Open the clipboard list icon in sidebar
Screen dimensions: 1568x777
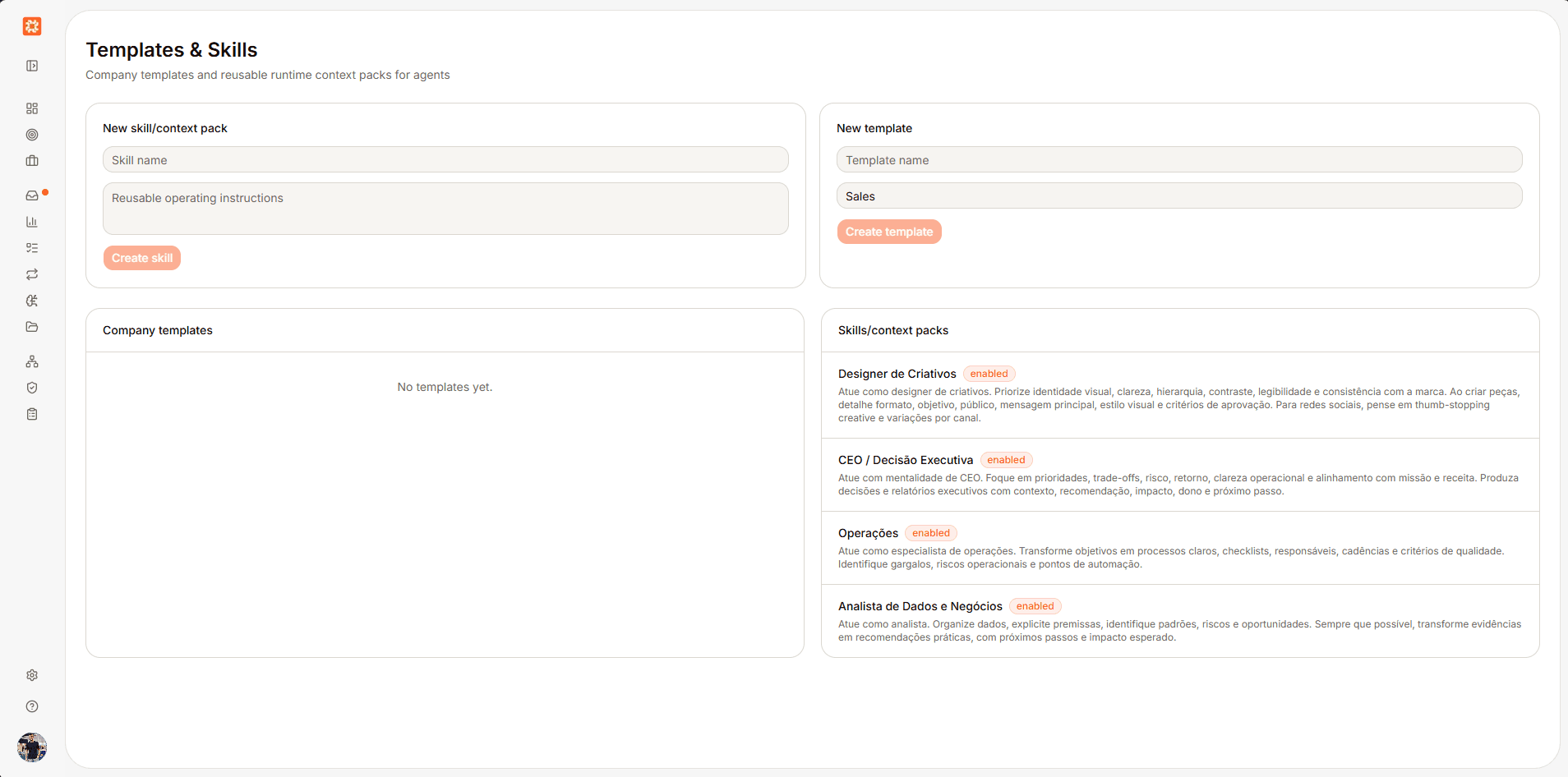32,414
